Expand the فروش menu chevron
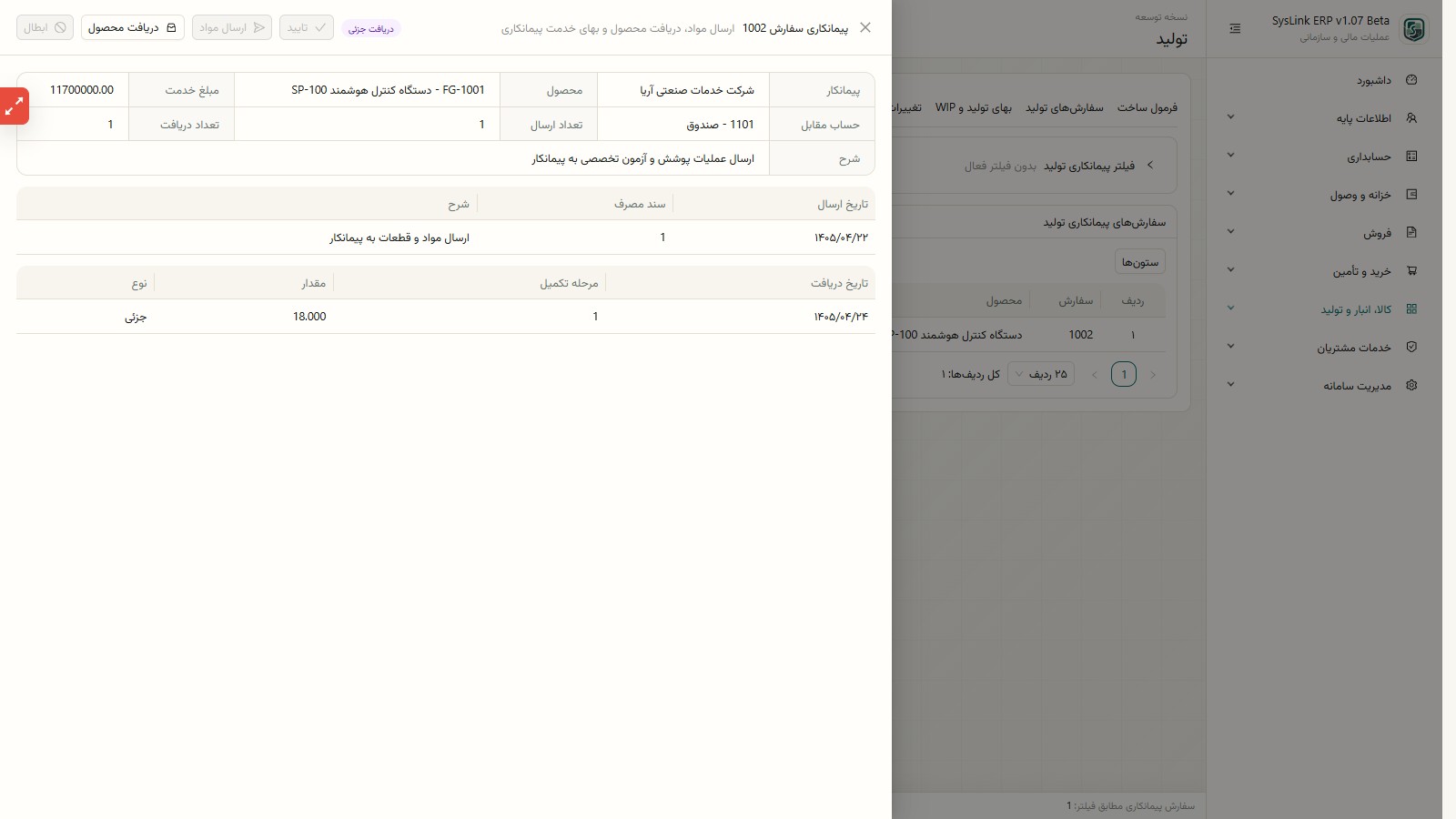This screenshot has height=819, width=1456. (1230, 232)
